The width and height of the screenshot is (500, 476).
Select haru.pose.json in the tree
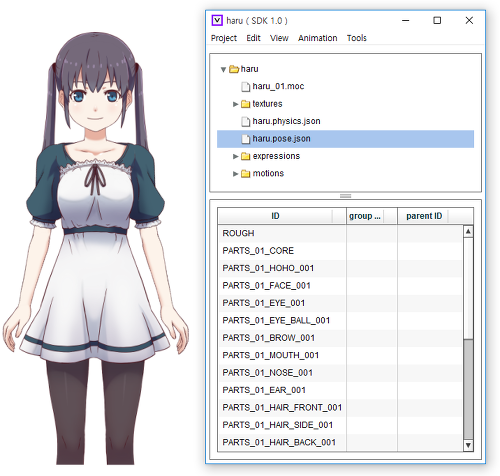[x=345, y=139]
